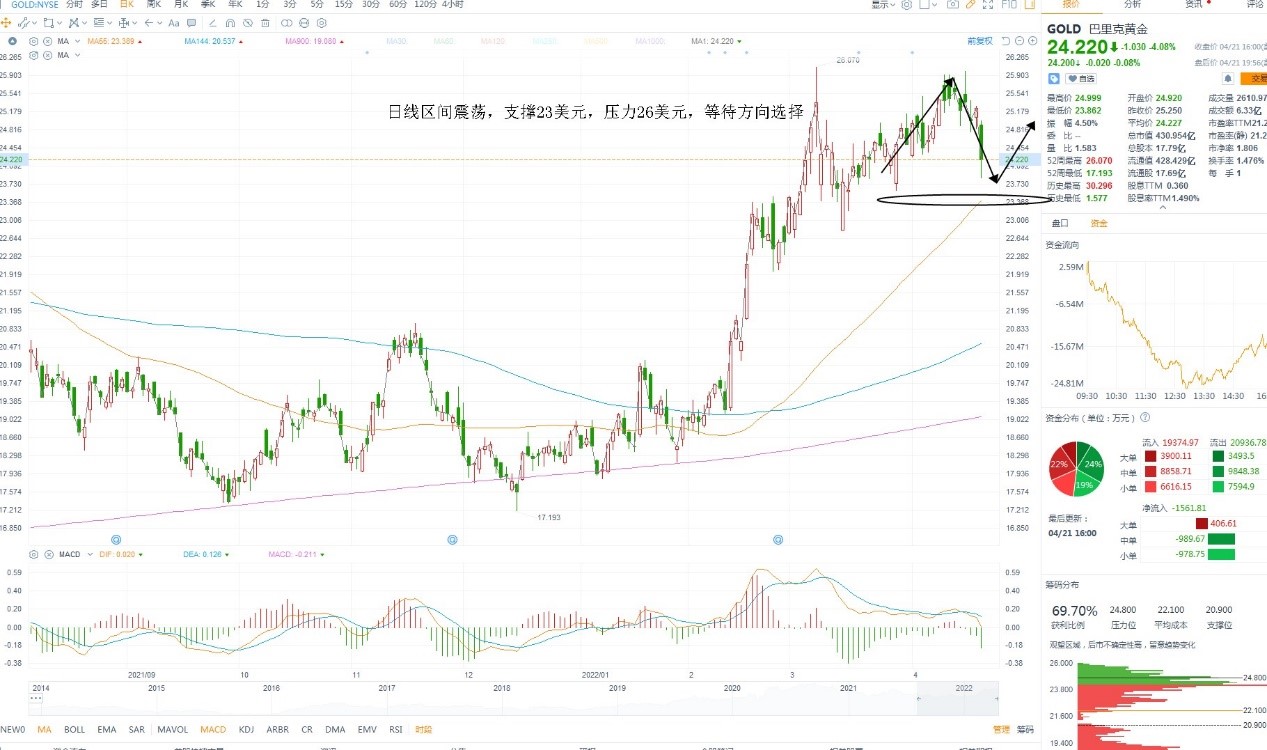This screenshot has width=1267, height=750.
Task: Take a chart snapshot with camera icon
Action: click(952, 5)
